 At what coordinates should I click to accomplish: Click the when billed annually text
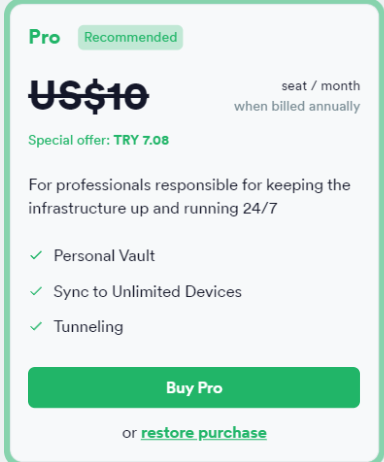(x=297, y=107)
